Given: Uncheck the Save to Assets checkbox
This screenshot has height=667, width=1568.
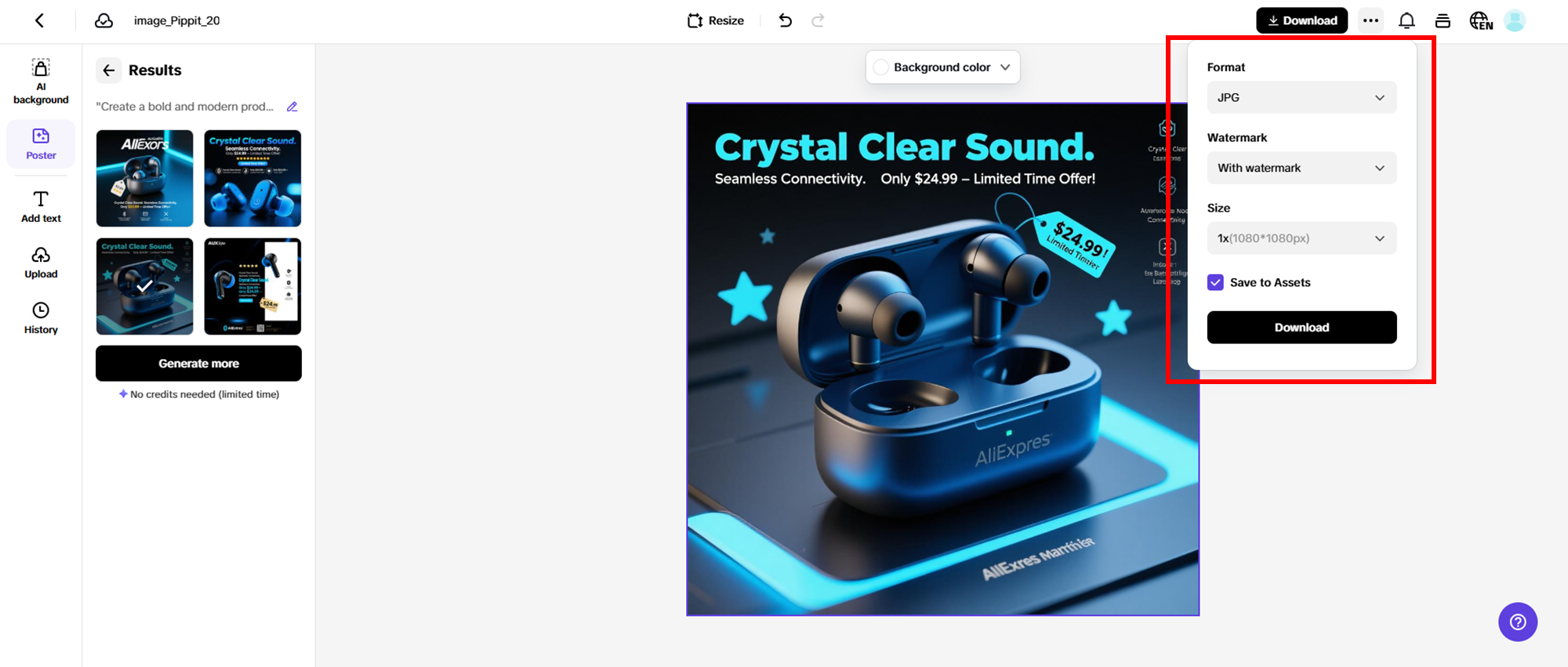Looking at the screenshot, I should [x=1215, y=282].
